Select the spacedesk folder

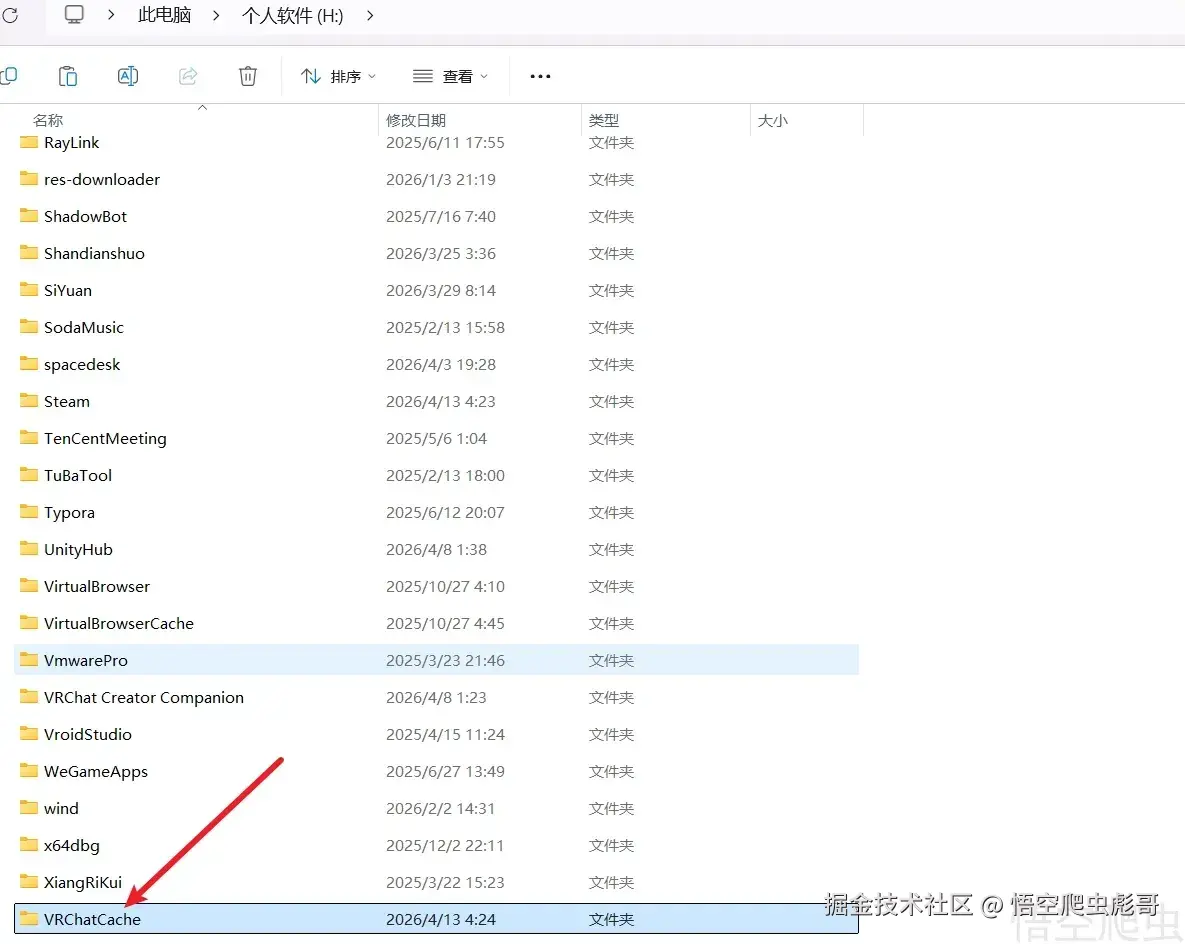tap(437, 365)
